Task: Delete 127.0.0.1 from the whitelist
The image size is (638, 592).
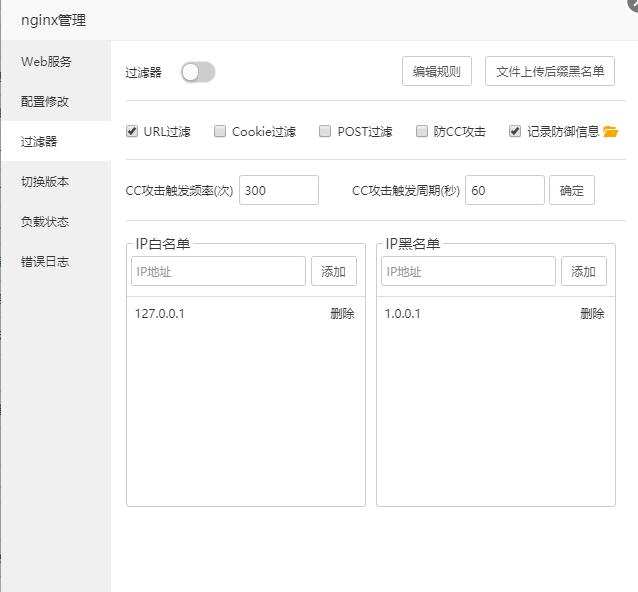Action: click(342, 314)
